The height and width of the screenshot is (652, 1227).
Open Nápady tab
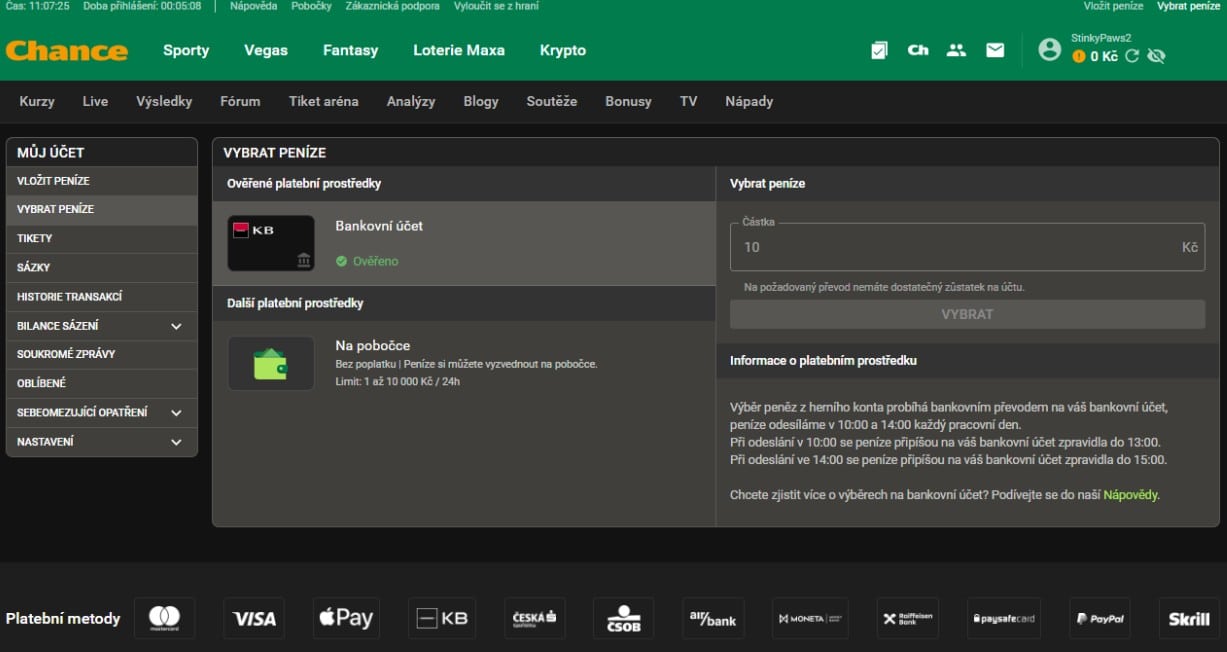tap(749, 101)
